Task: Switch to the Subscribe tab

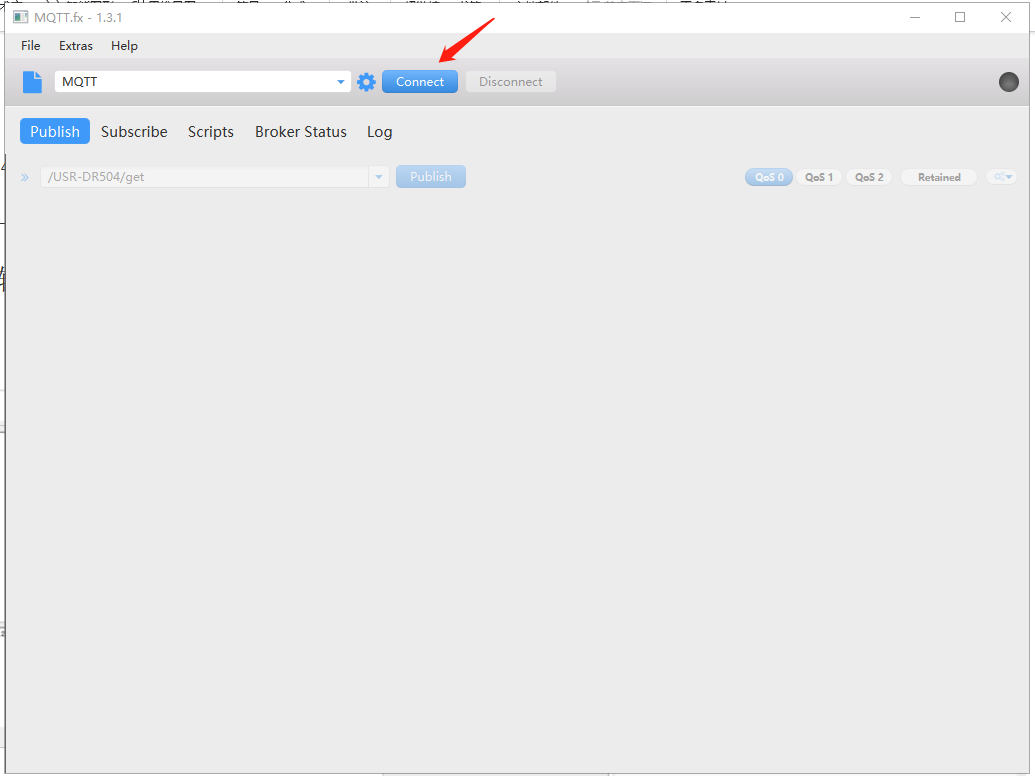Action: (x=134, y=132)
